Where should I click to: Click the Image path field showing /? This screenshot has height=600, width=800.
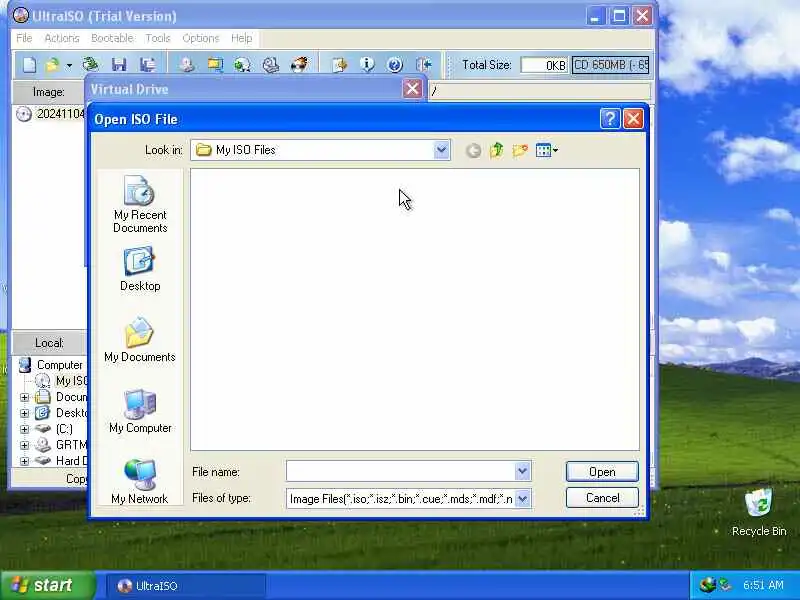click(x=539, y=92)
